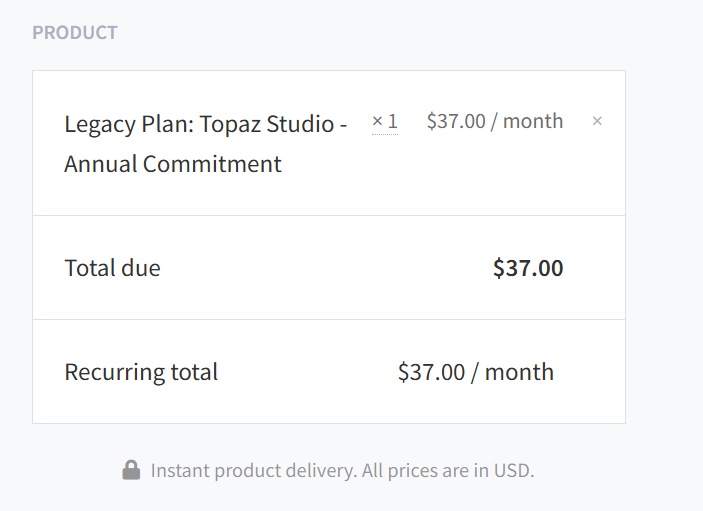Click the "Annual Commitment" text
The height and width of the screenshot is (511, 703).
point(173,164)
